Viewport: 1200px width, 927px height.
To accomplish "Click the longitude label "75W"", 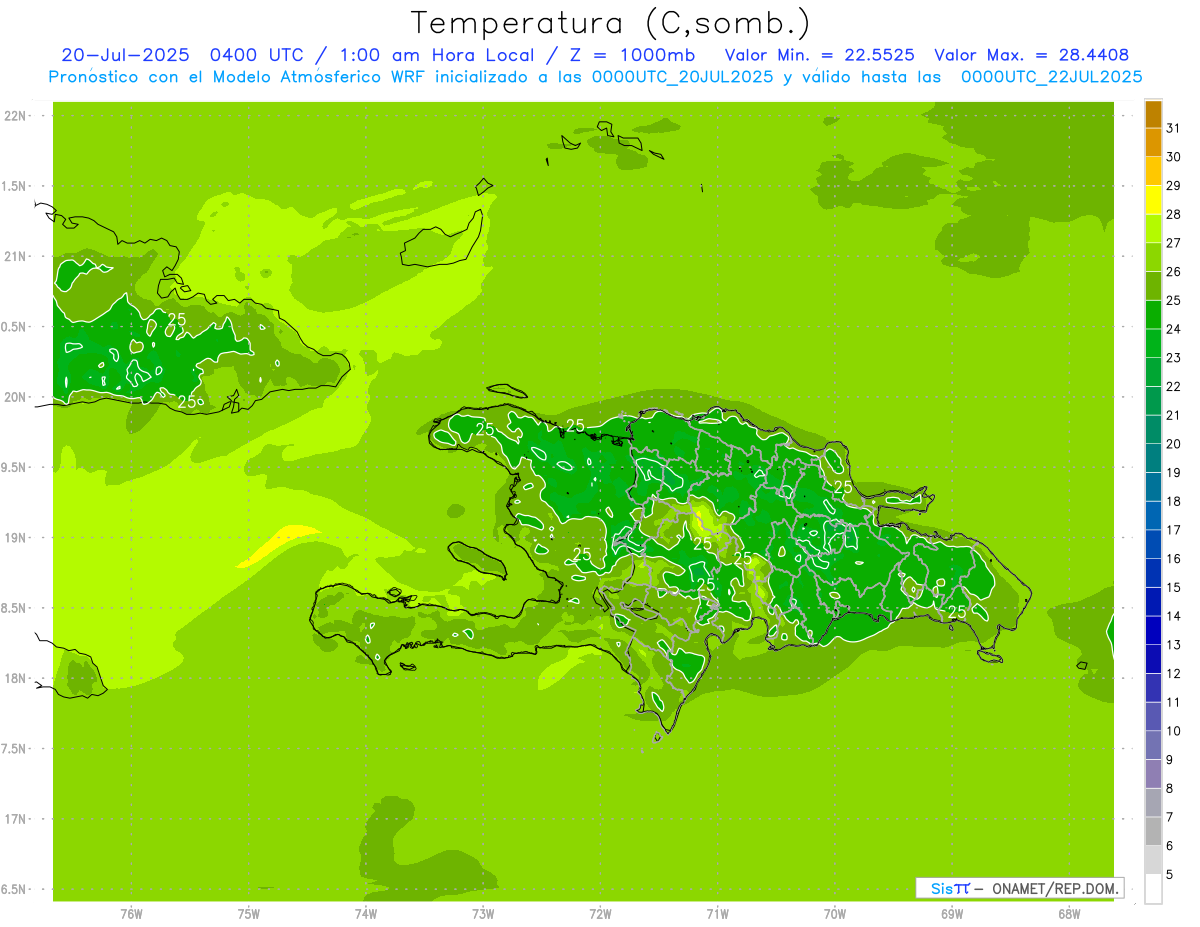I will point(249,914).
